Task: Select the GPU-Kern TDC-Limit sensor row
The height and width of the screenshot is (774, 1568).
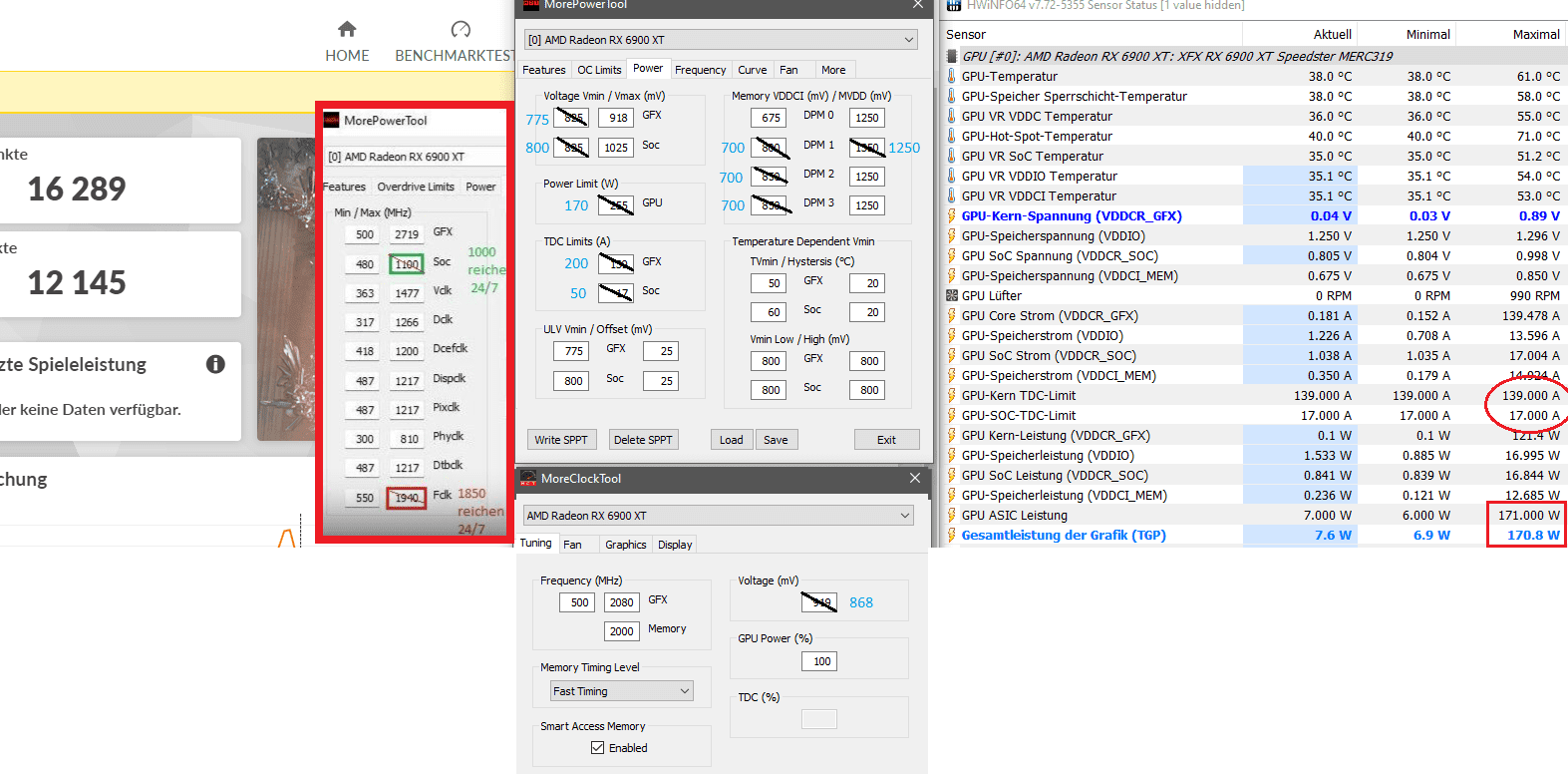Action: point(1254,395)
